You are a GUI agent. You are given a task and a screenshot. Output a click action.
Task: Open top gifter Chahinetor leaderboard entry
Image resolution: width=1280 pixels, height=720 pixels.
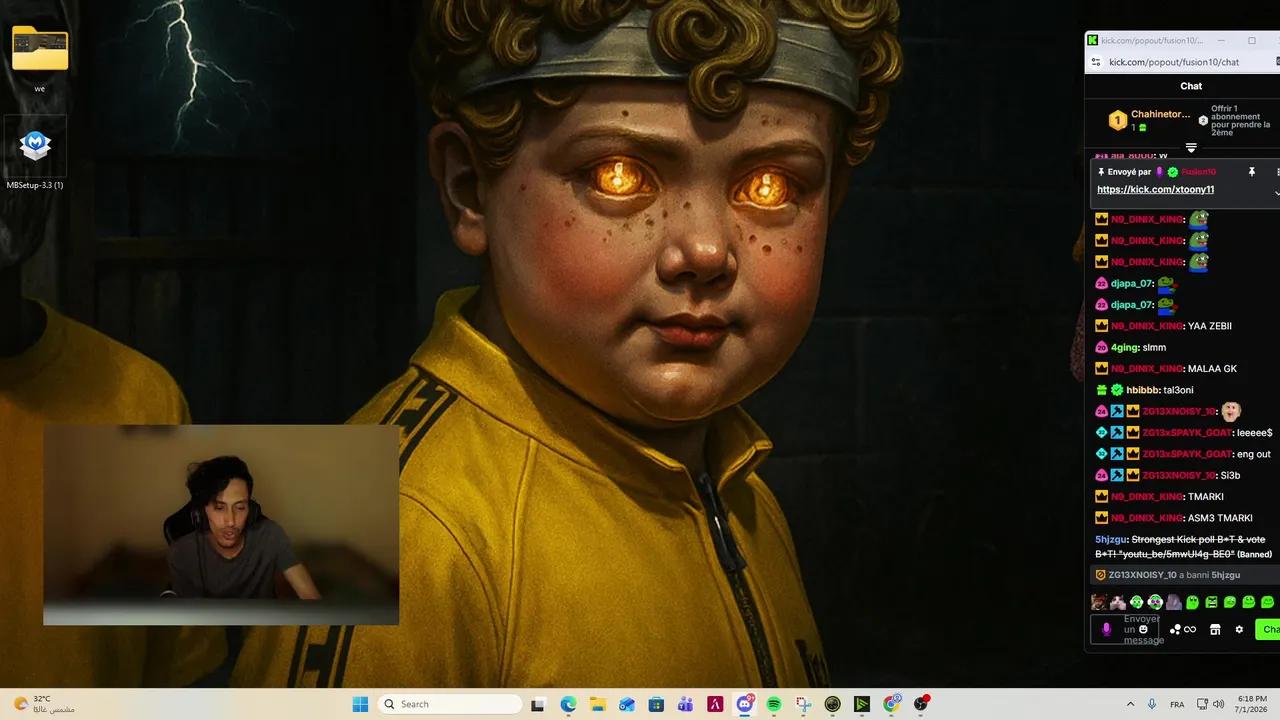(x=1150, y=120)
